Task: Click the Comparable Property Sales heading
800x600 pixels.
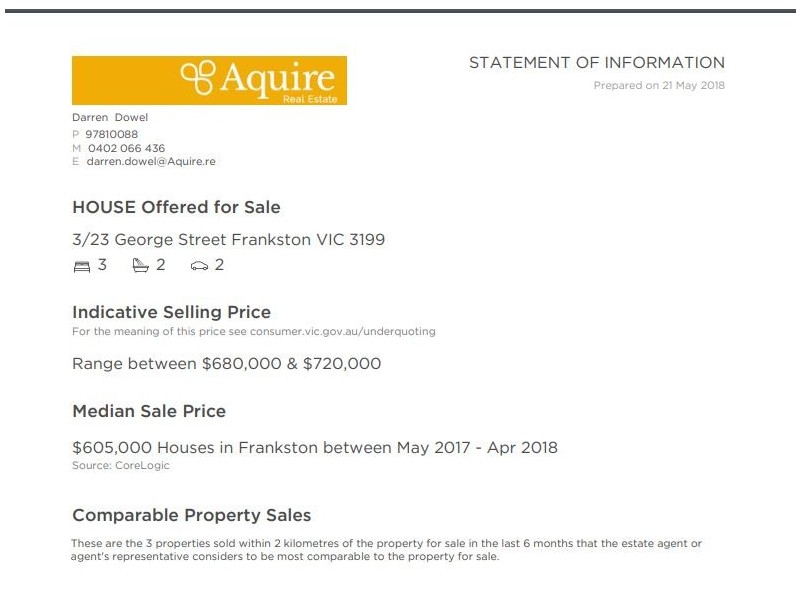Action: pos(191,516)
